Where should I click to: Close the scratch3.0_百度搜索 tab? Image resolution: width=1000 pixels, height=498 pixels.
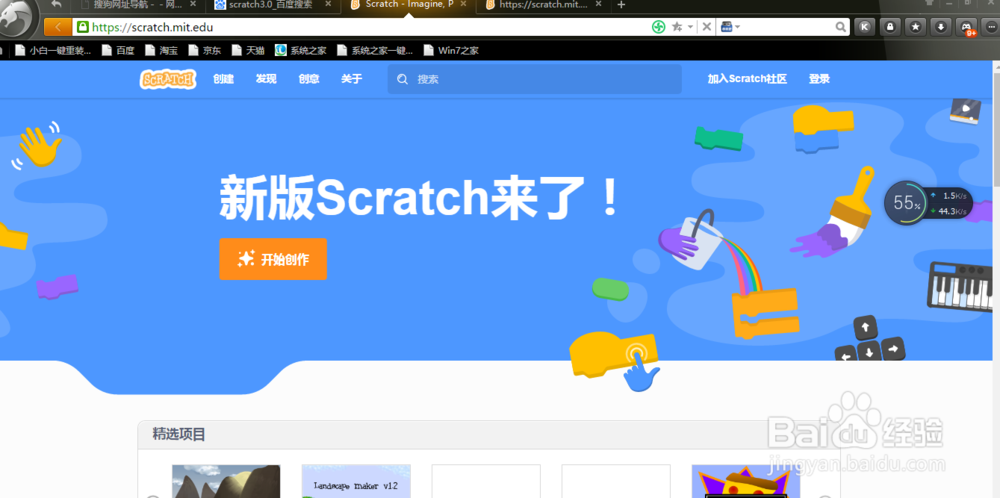[x=328, y=4]
